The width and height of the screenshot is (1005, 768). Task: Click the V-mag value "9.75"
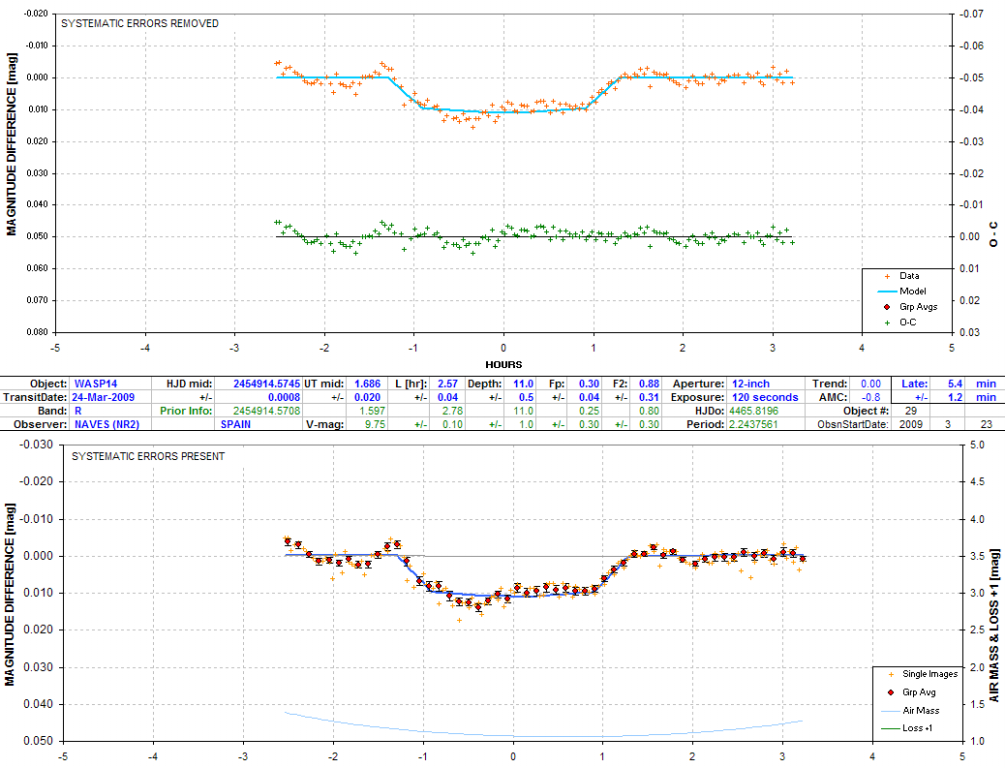tap(375, 424)
